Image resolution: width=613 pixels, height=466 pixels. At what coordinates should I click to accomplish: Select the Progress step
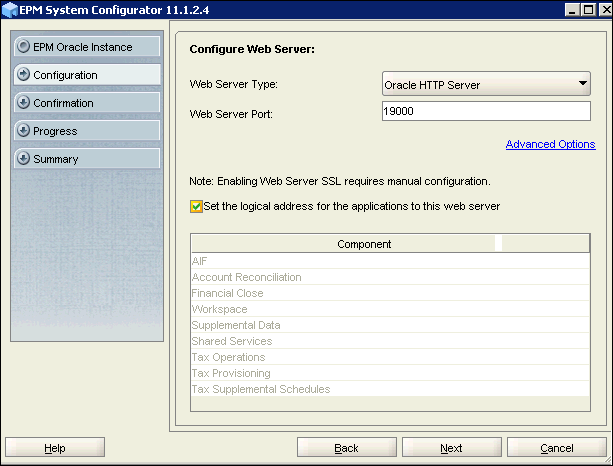point(87,131)
